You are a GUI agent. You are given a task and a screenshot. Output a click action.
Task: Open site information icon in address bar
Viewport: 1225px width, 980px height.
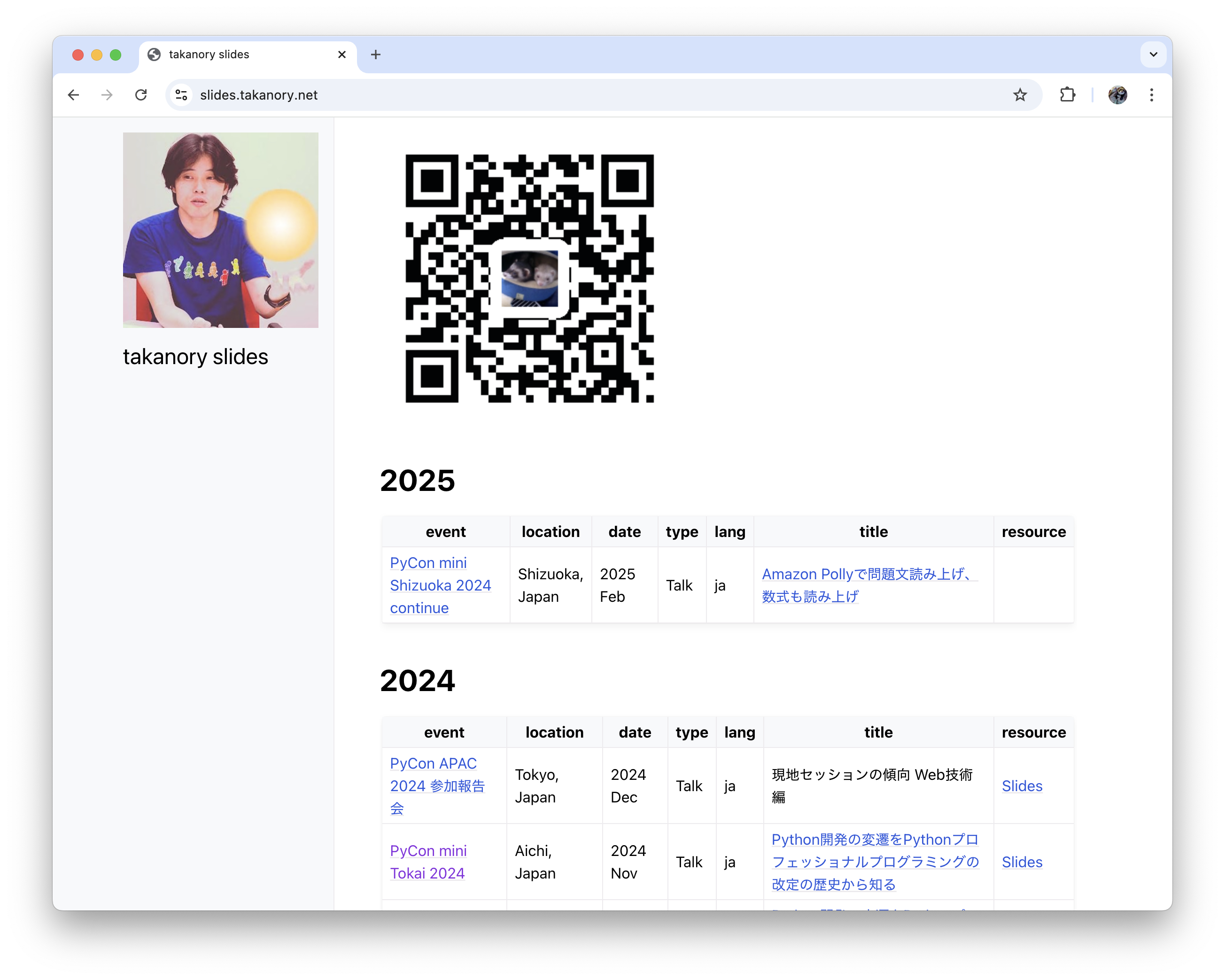pyautogui.click(x=181, y=95)
